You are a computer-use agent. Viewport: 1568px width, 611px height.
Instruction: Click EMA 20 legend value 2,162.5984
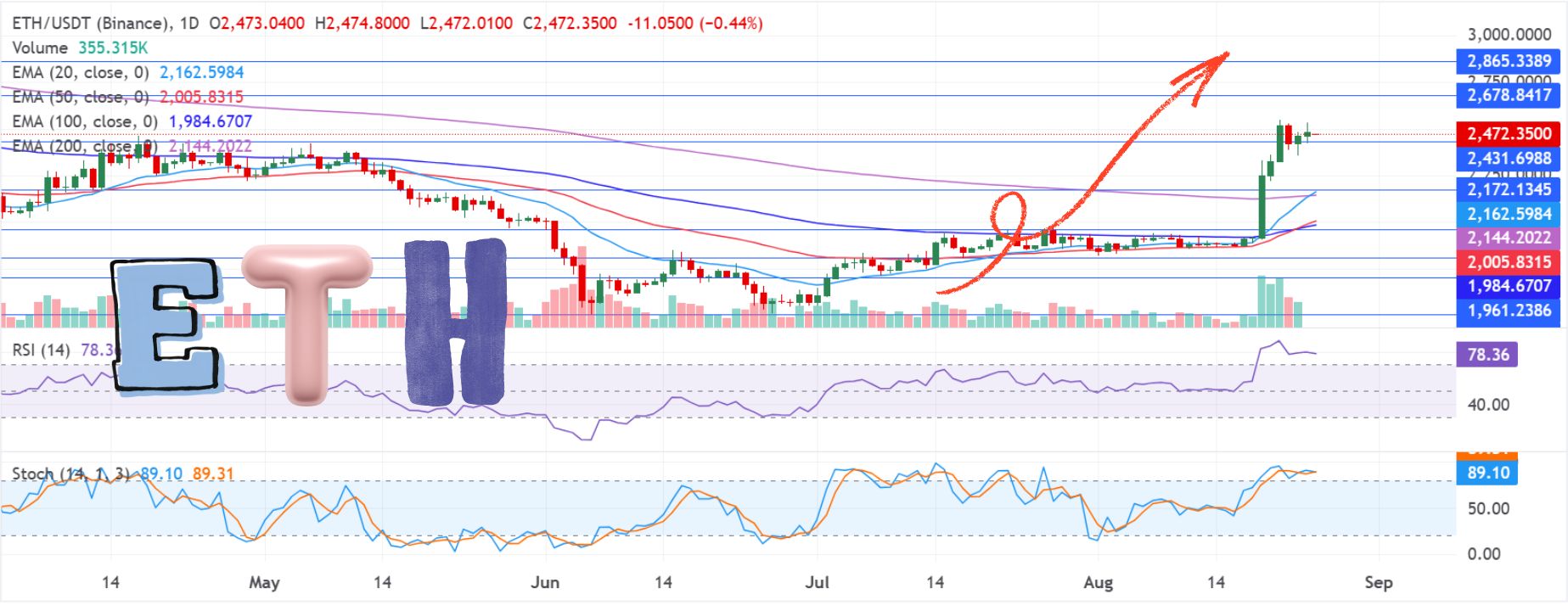point(202,72)
